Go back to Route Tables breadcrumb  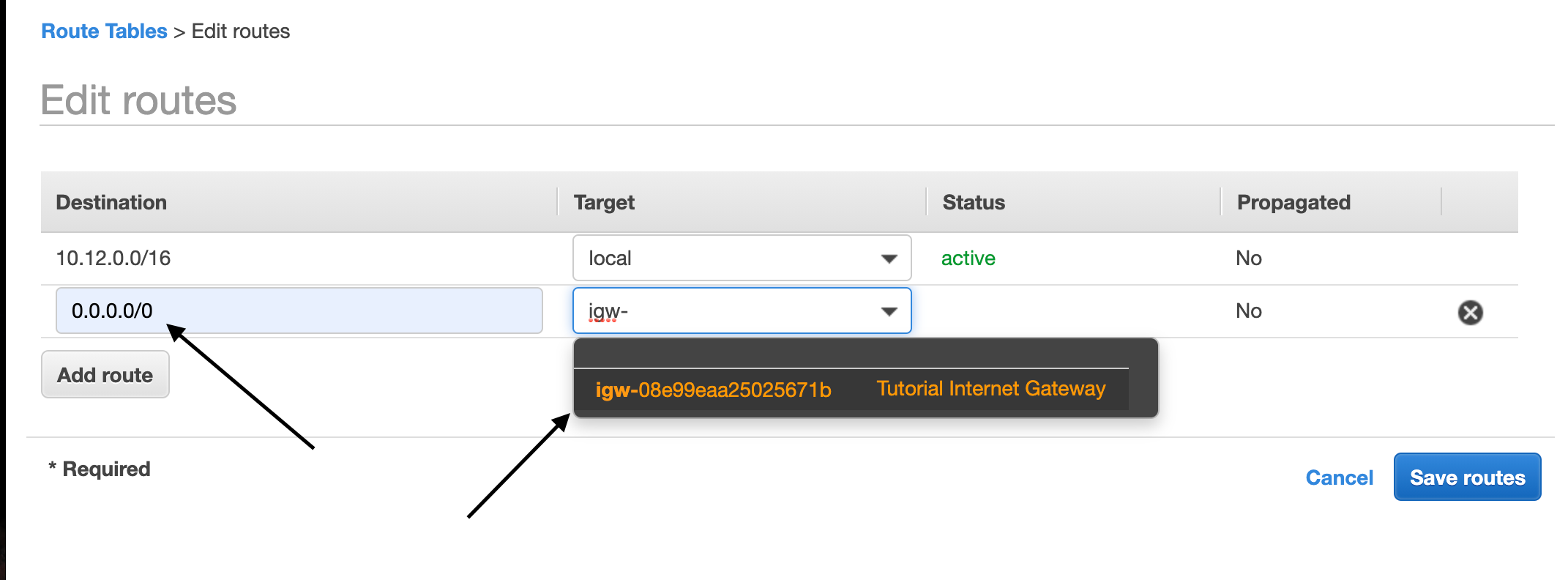coord(104,31)
